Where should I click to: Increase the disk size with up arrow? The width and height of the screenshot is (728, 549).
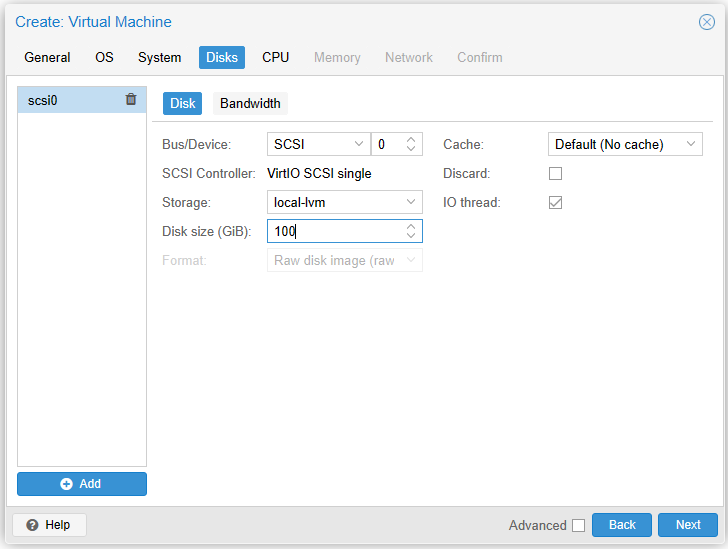coord(410,227)
